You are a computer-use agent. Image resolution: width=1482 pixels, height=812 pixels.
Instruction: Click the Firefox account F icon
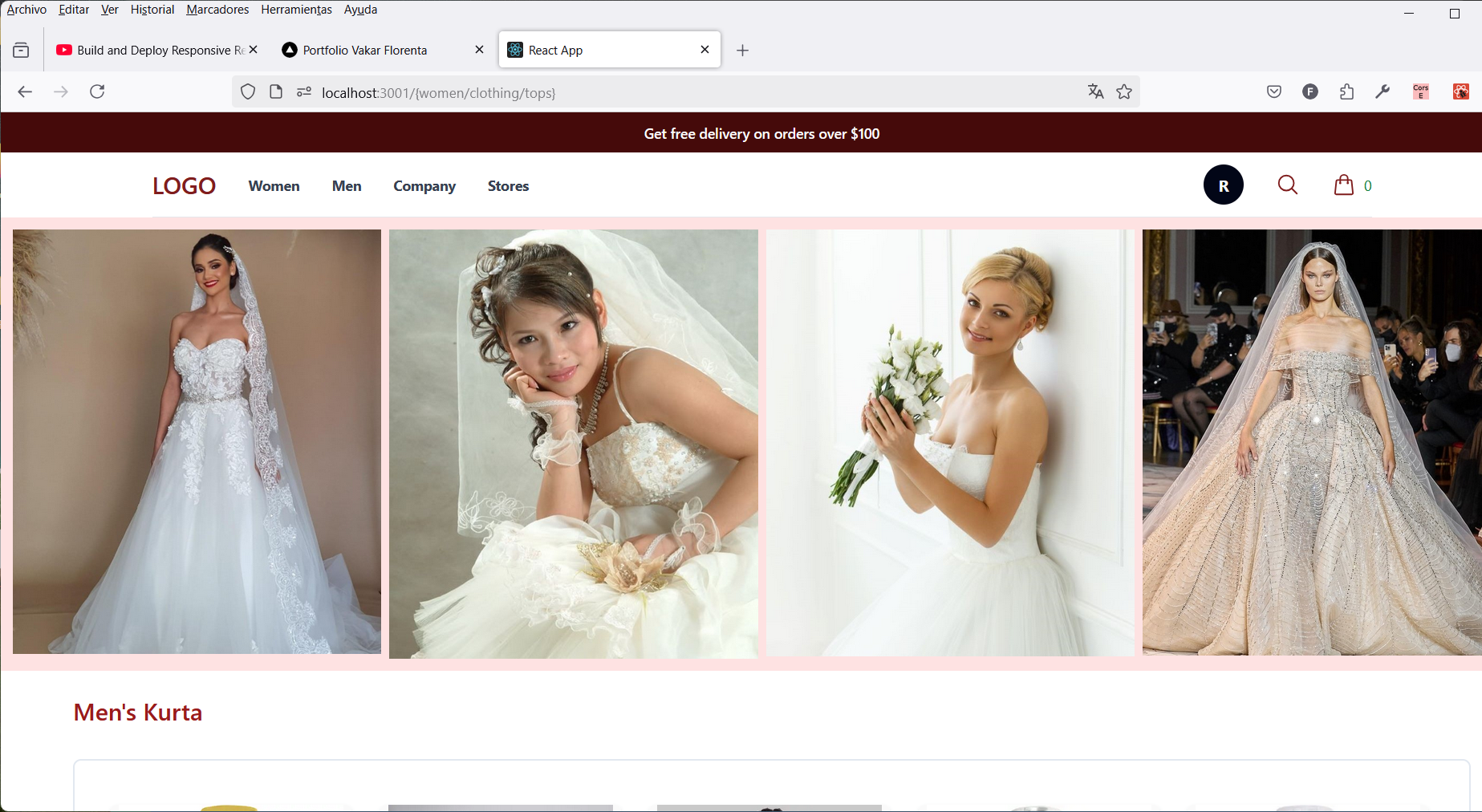coord(1310,91)
